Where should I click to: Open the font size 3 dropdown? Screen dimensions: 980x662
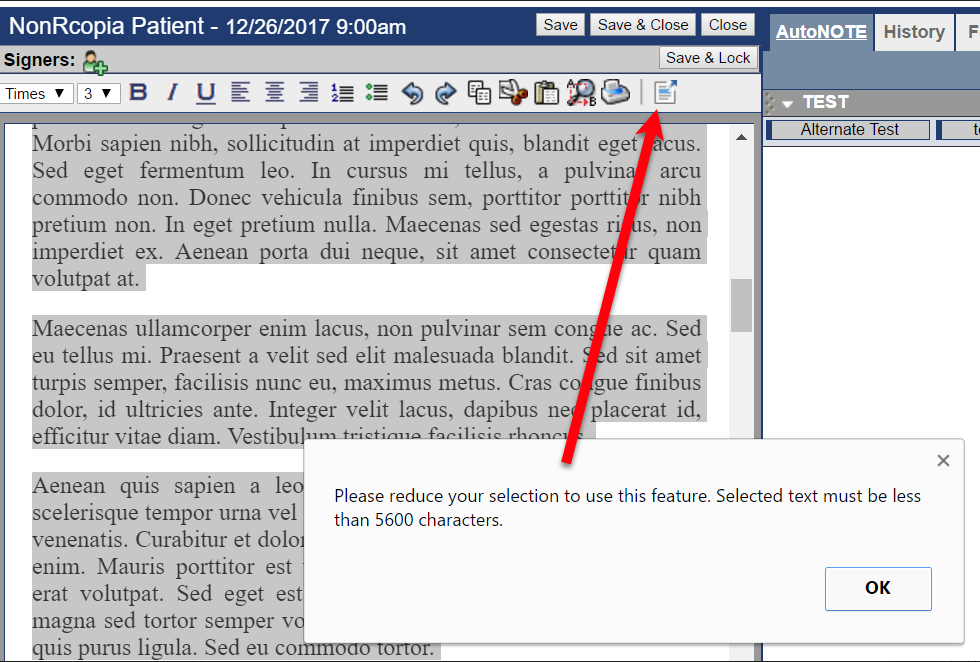pyautogui.click(x=99, y=93)
